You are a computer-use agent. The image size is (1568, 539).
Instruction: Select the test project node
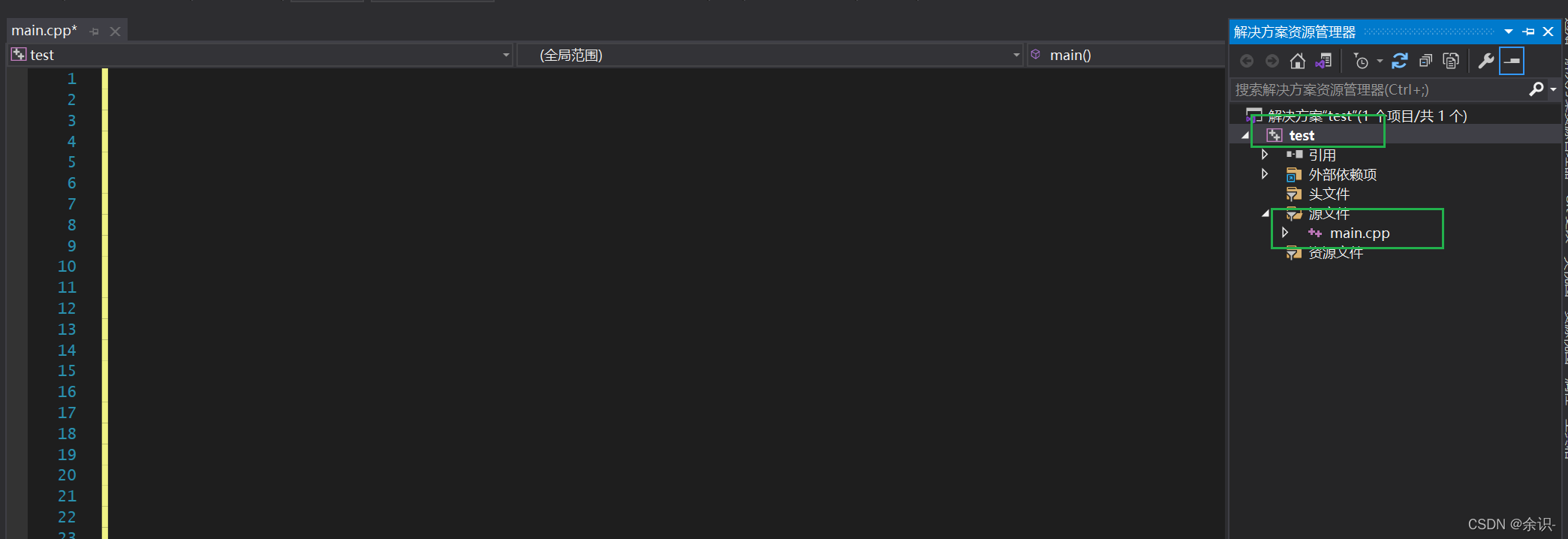point(1302,135)
